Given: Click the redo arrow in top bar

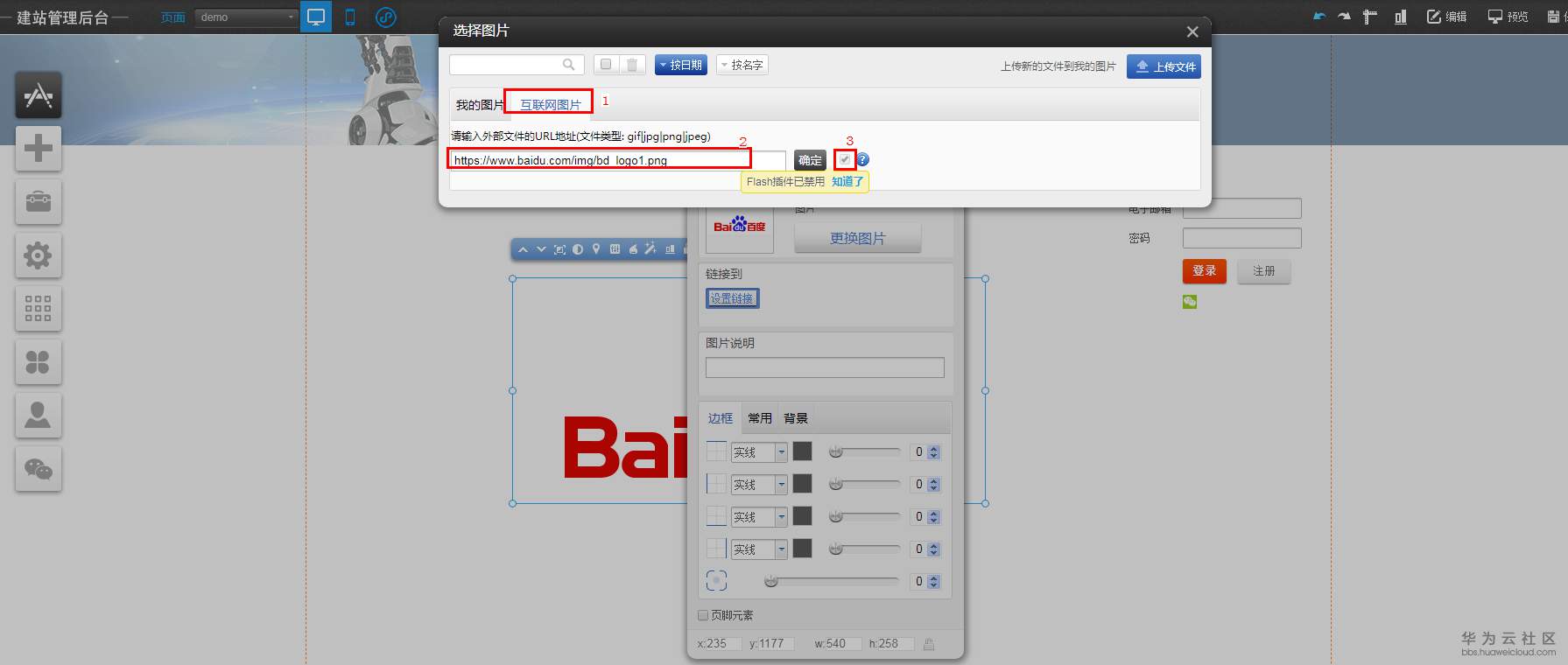Looking at the screenshot, I should [x=1344, y=17].
